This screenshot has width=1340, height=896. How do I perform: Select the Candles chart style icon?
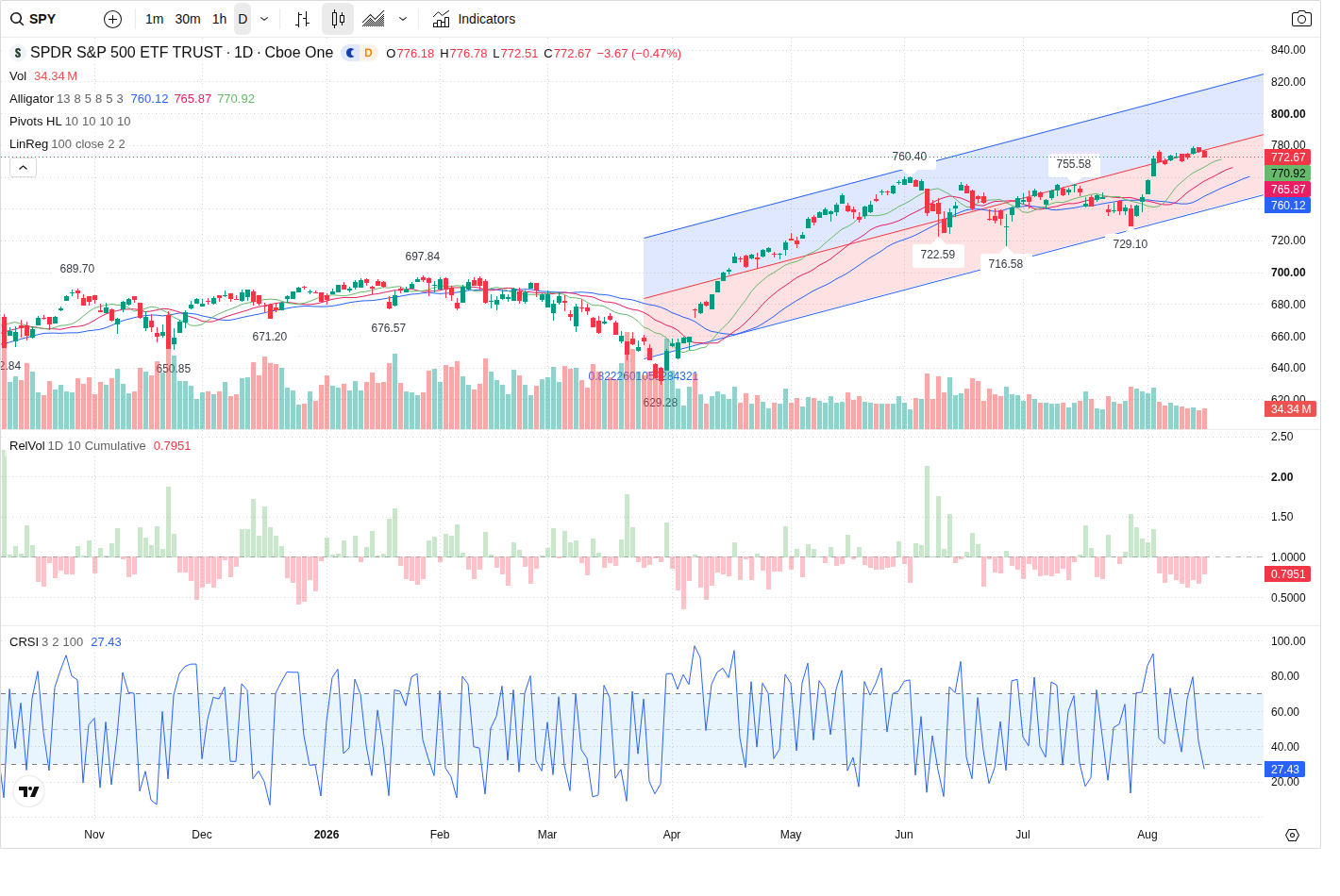[338, 19]
